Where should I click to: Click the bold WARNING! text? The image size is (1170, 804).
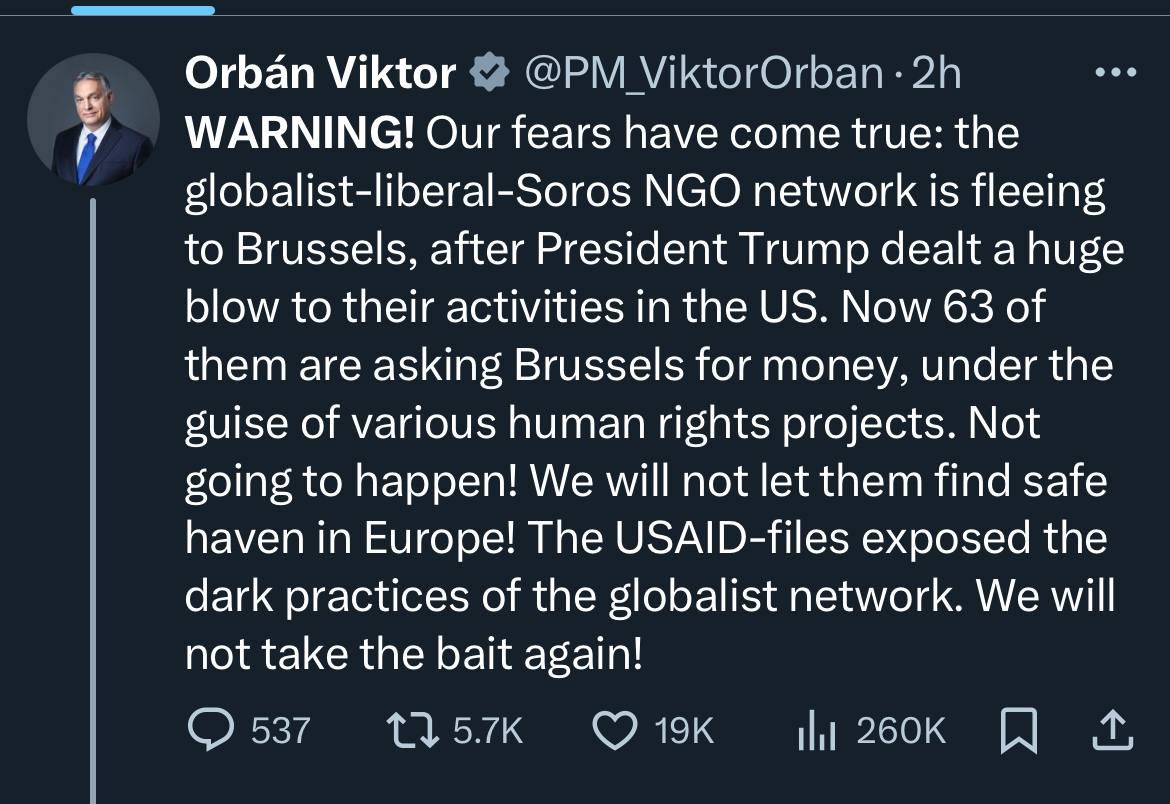coord(299,135)
